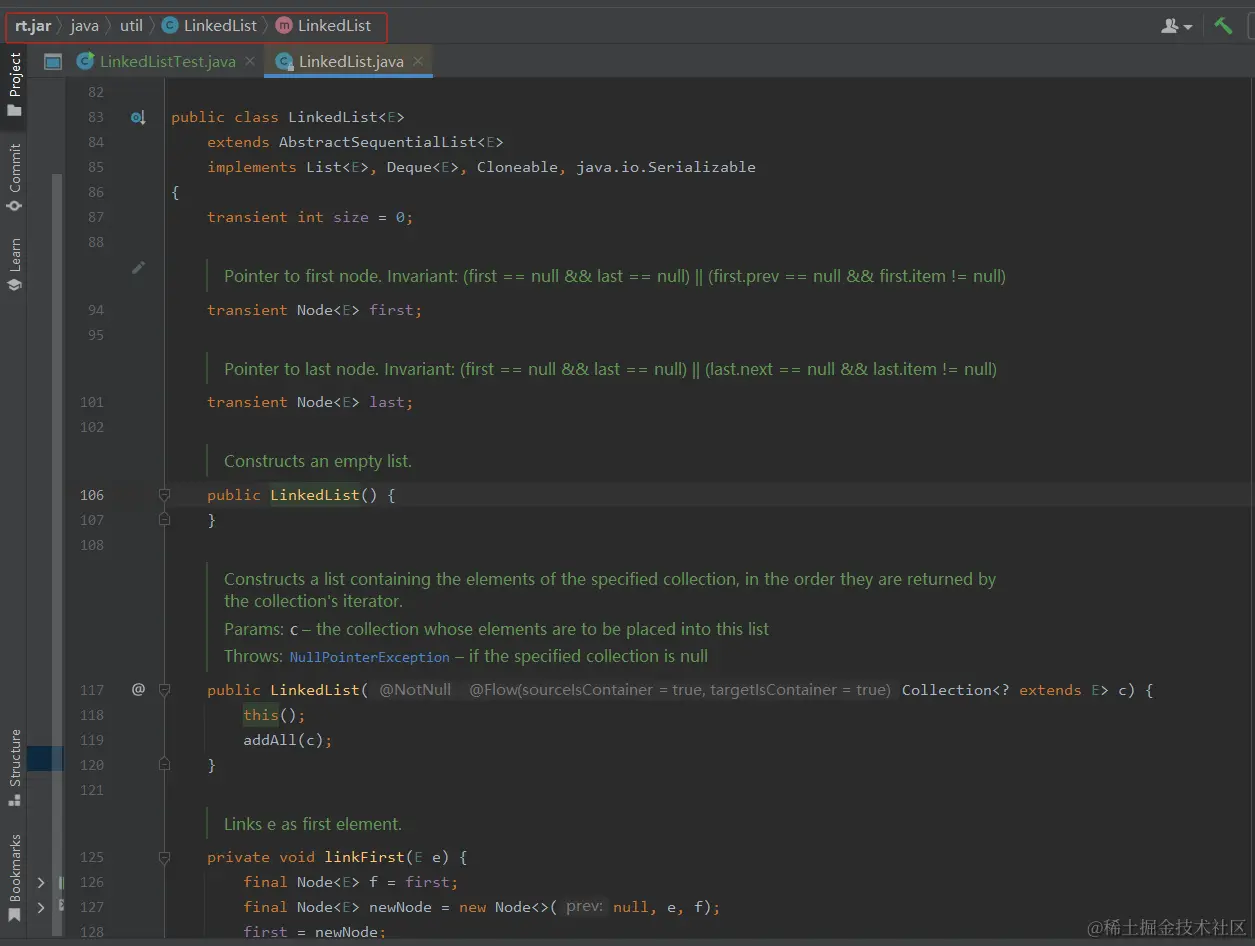Image resolution: width=1255 pixels, height=946 pixels.
Task: Click the last field declaration on line 101
Action: pyautogui.click(x=387, y=402)
